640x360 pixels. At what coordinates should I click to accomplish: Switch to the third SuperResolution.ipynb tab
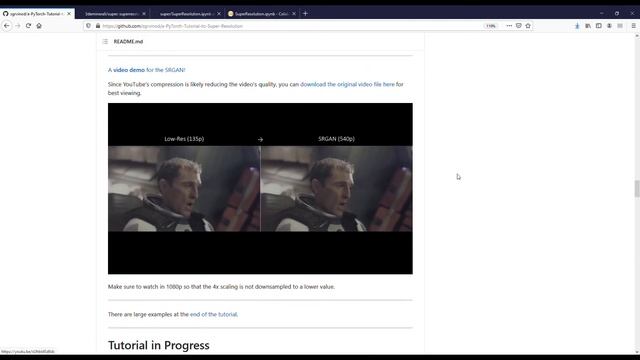186,14
